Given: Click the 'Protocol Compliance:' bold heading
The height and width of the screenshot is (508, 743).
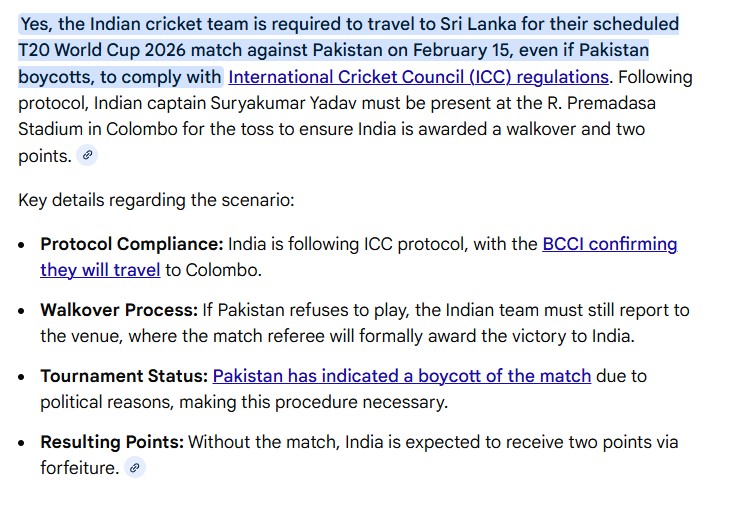Looking at the screenshot, I should 131,244.
